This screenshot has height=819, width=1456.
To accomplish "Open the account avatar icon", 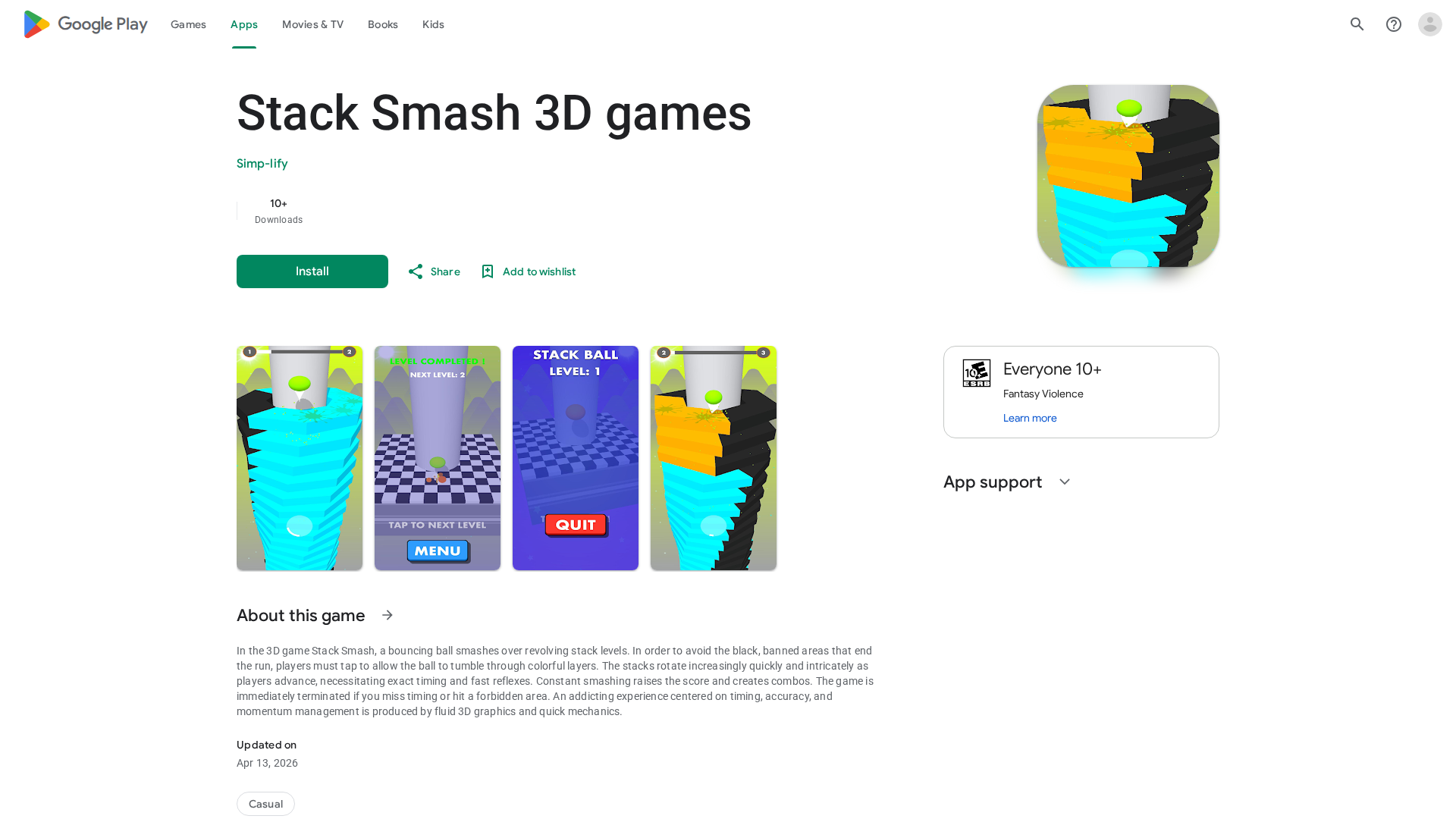I will pyautogui.click(x=1430, y=24).
